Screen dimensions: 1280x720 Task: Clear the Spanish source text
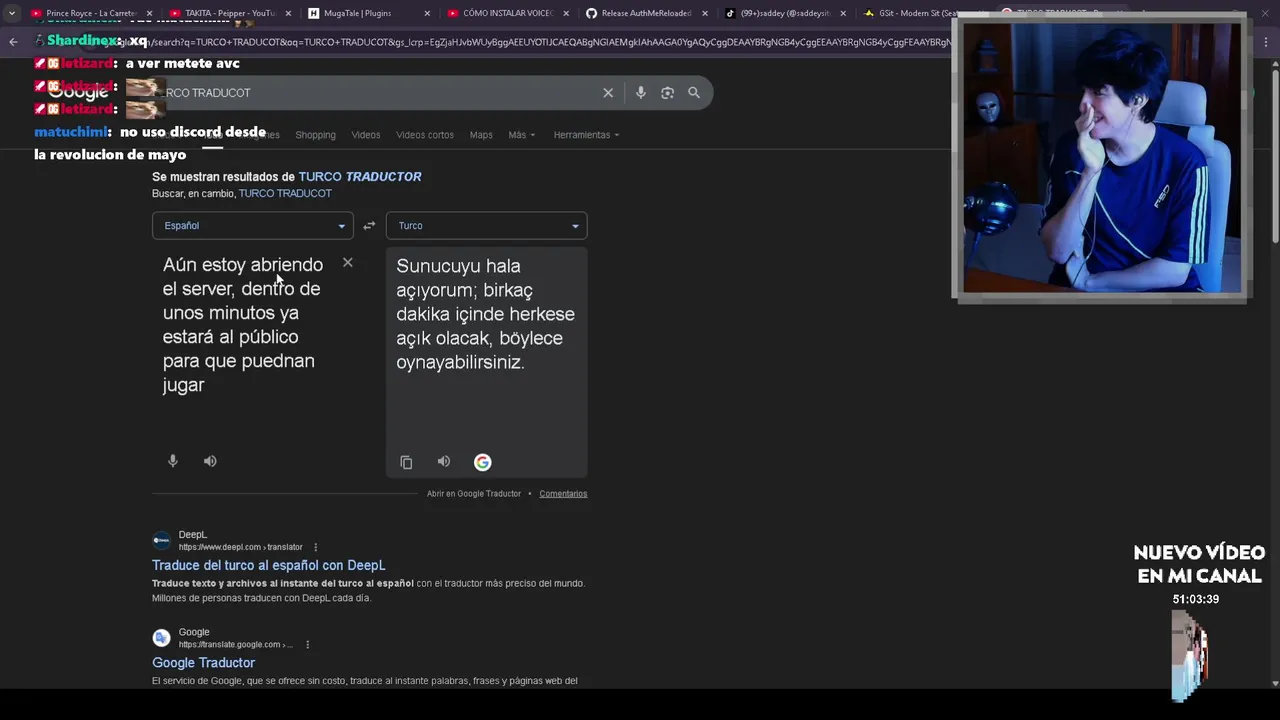point(347,263)
